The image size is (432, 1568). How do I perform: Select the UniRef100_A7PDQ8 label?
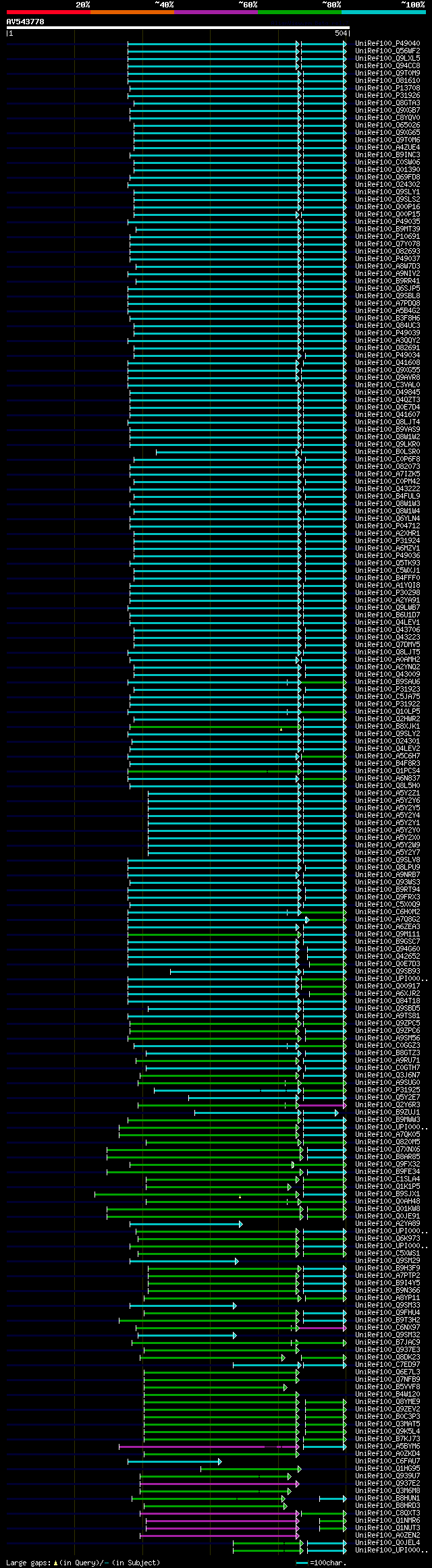coord(387,303)
